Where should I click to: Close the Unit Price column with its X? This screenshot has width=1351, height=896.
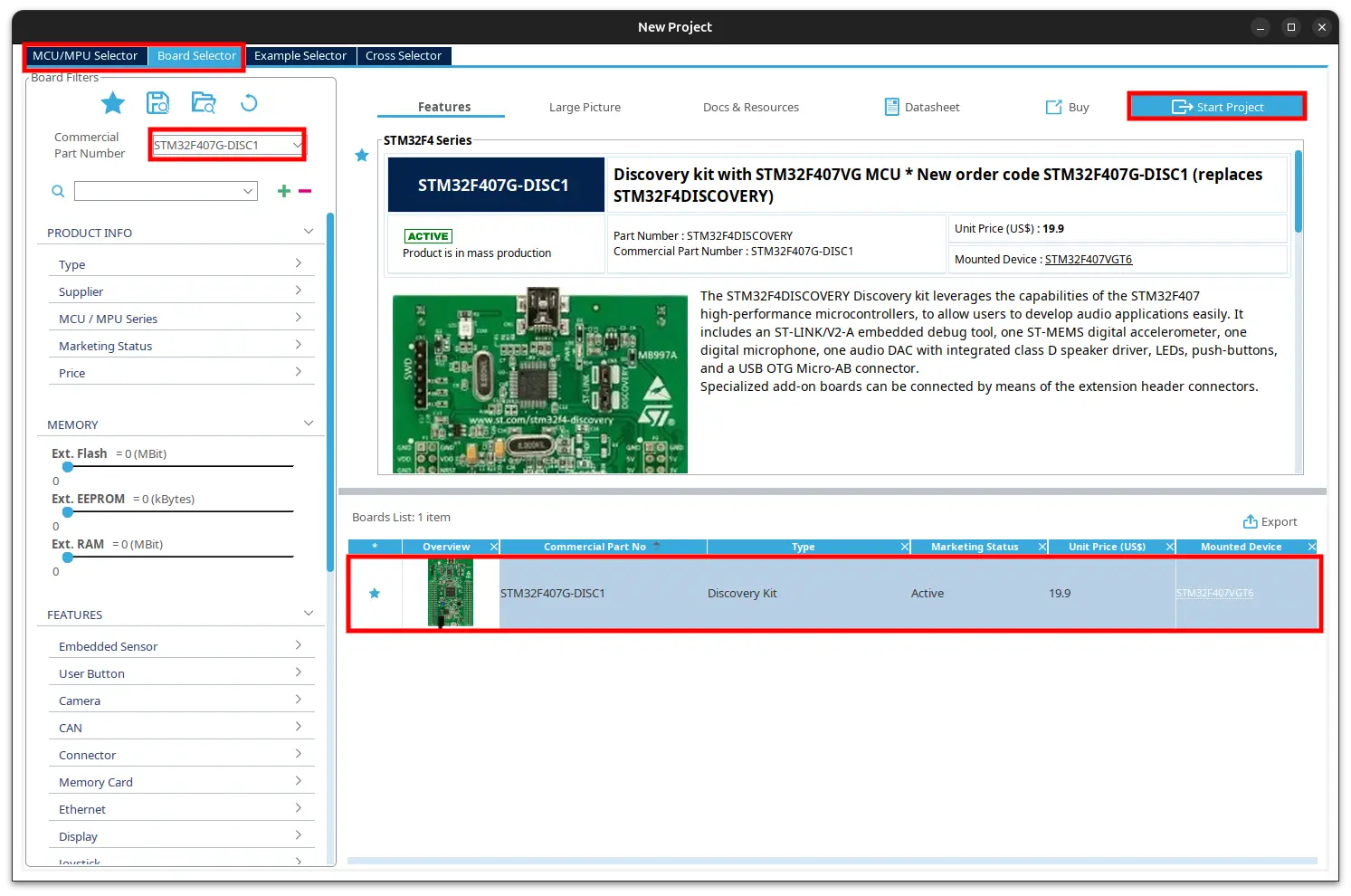[x=1170, y=547]
